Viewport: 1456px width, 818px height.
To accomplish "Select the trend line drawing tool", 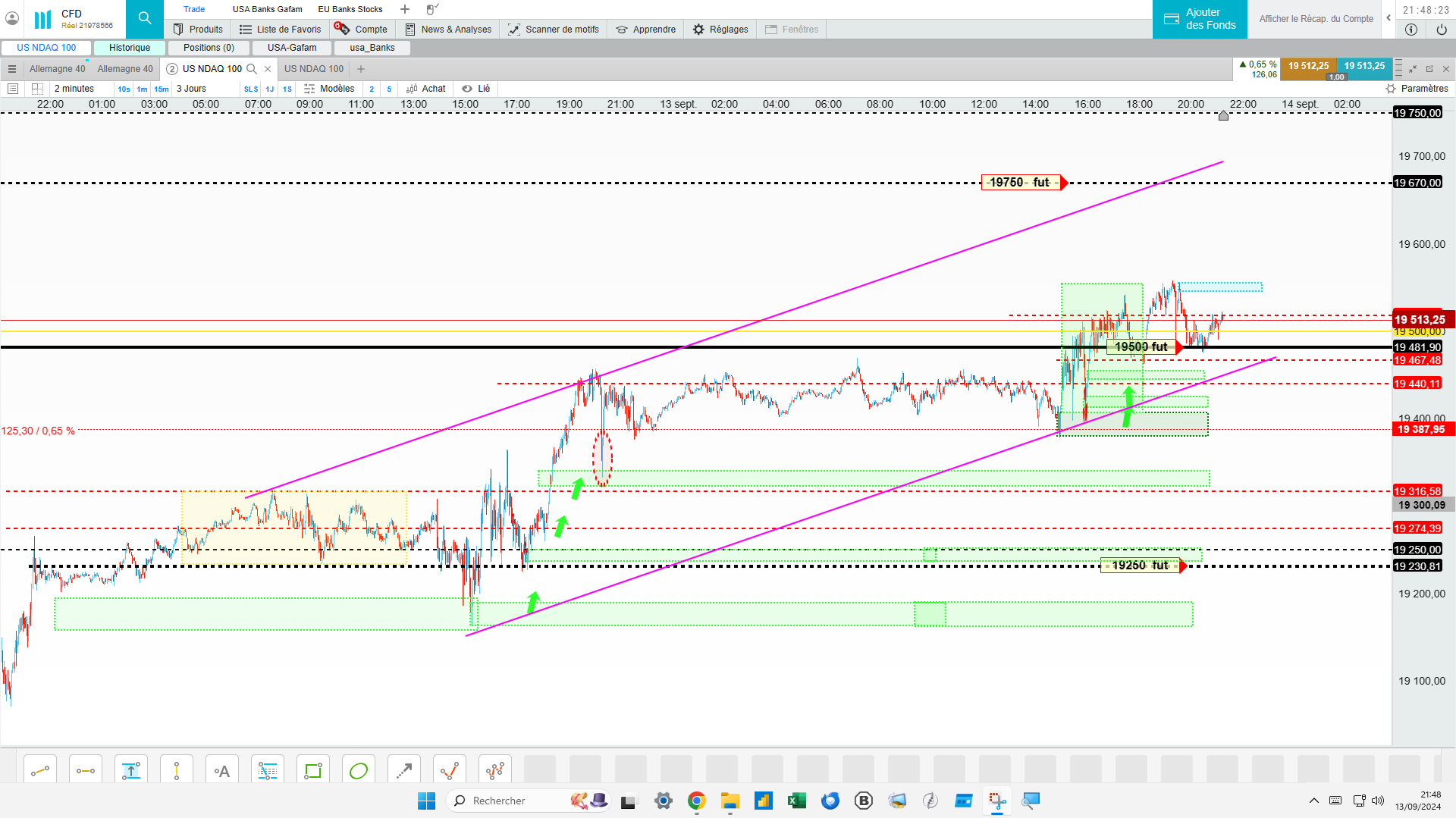I will 40,771.
